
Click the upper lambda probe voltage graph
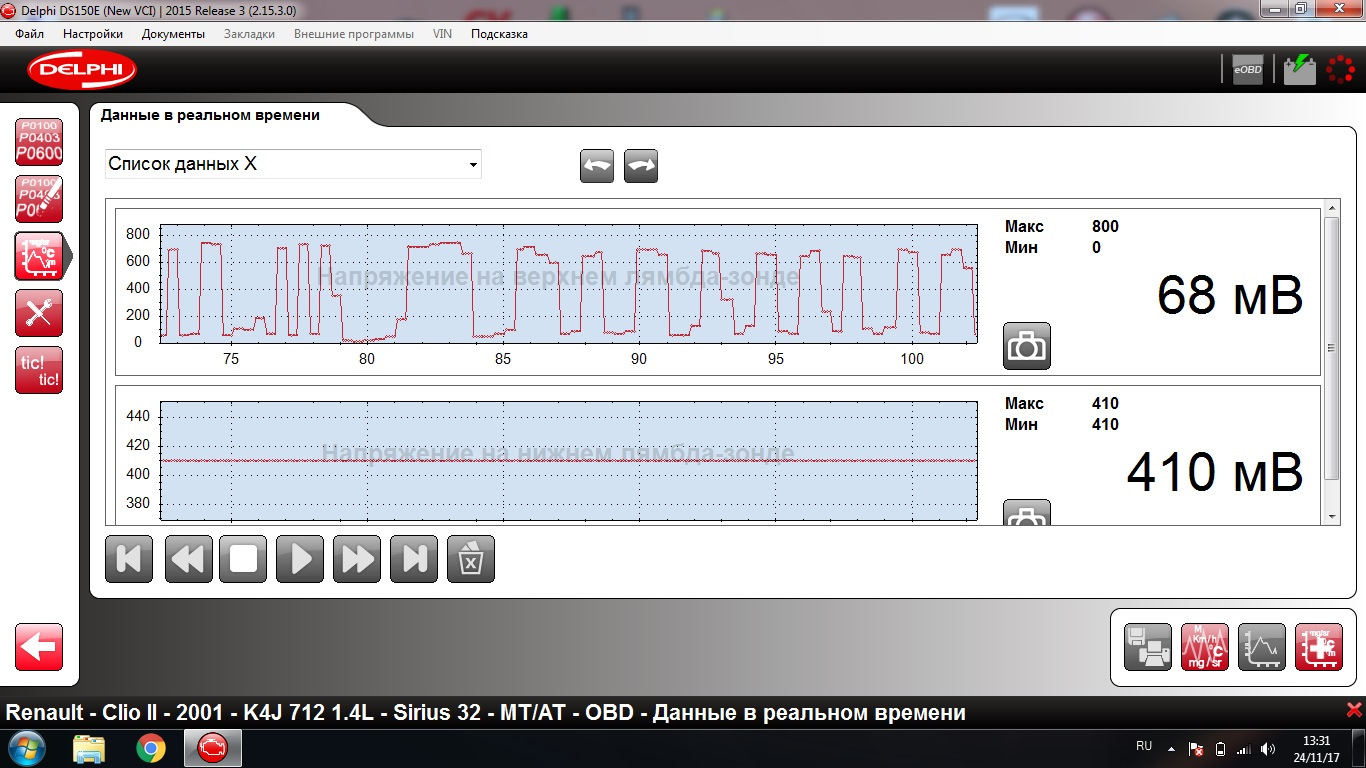click(569, 283)
